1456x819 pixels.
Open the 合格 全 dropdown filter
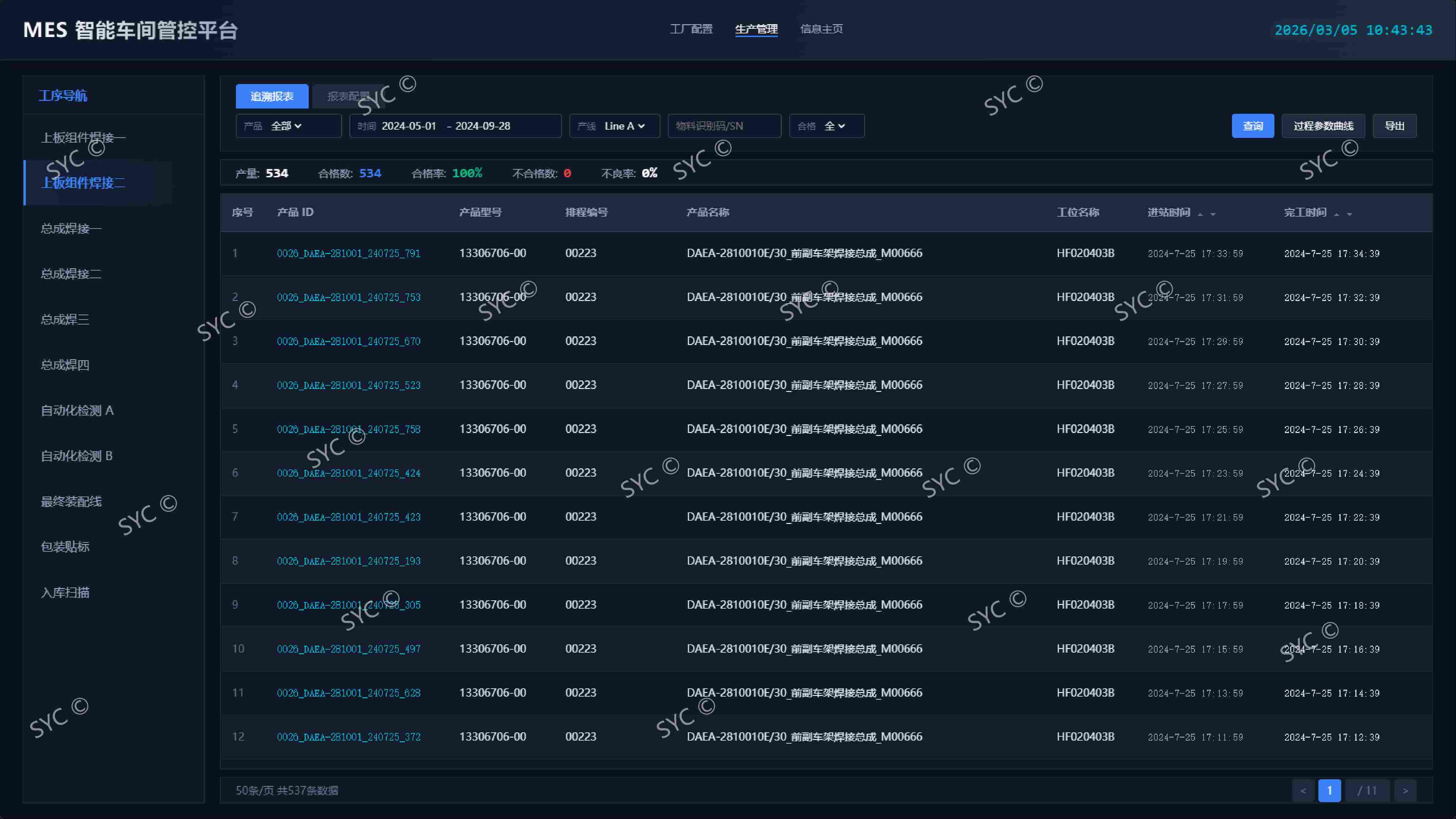[x=826, y=126]
